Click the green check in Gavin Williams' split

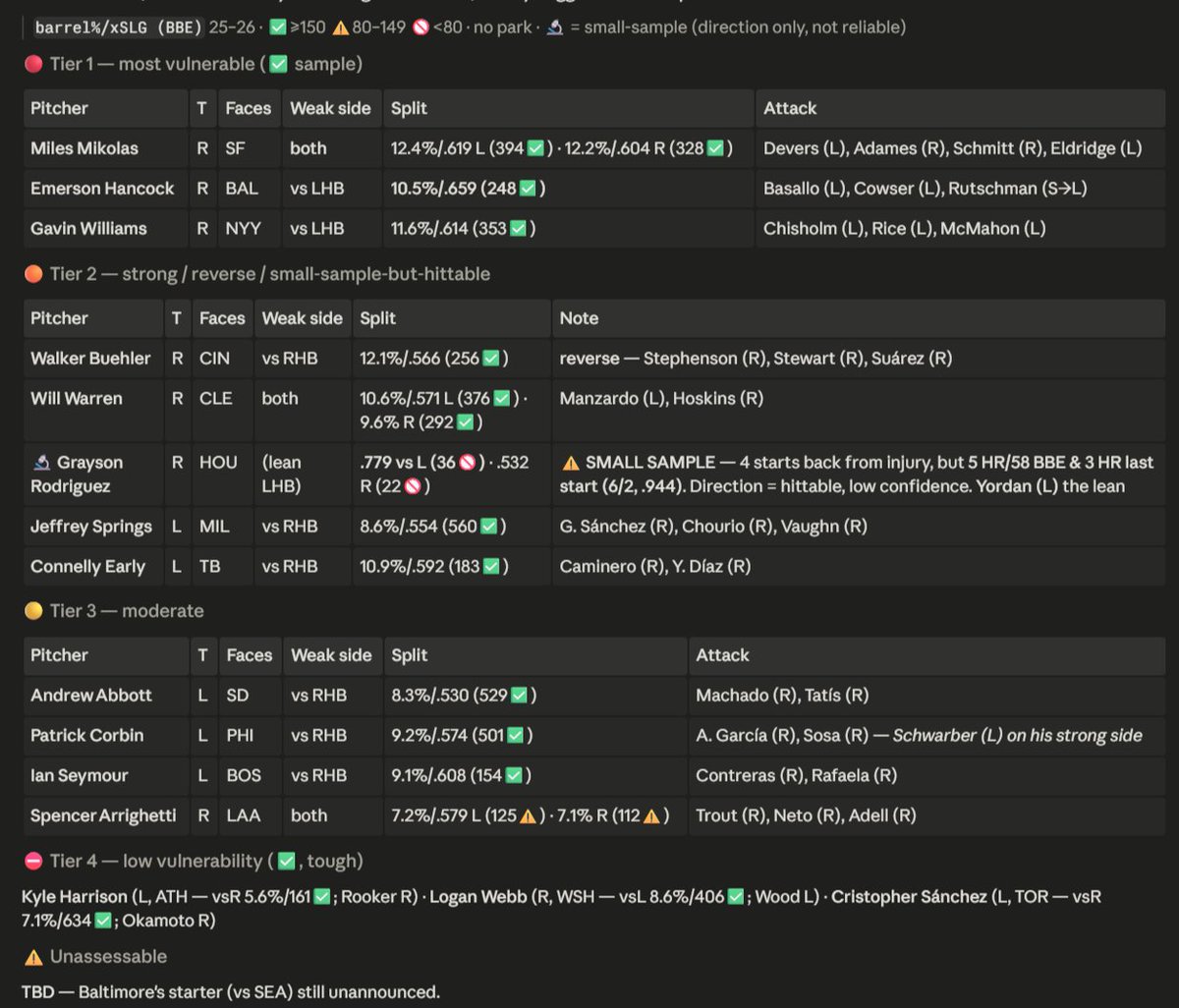(x=517, y=229)
